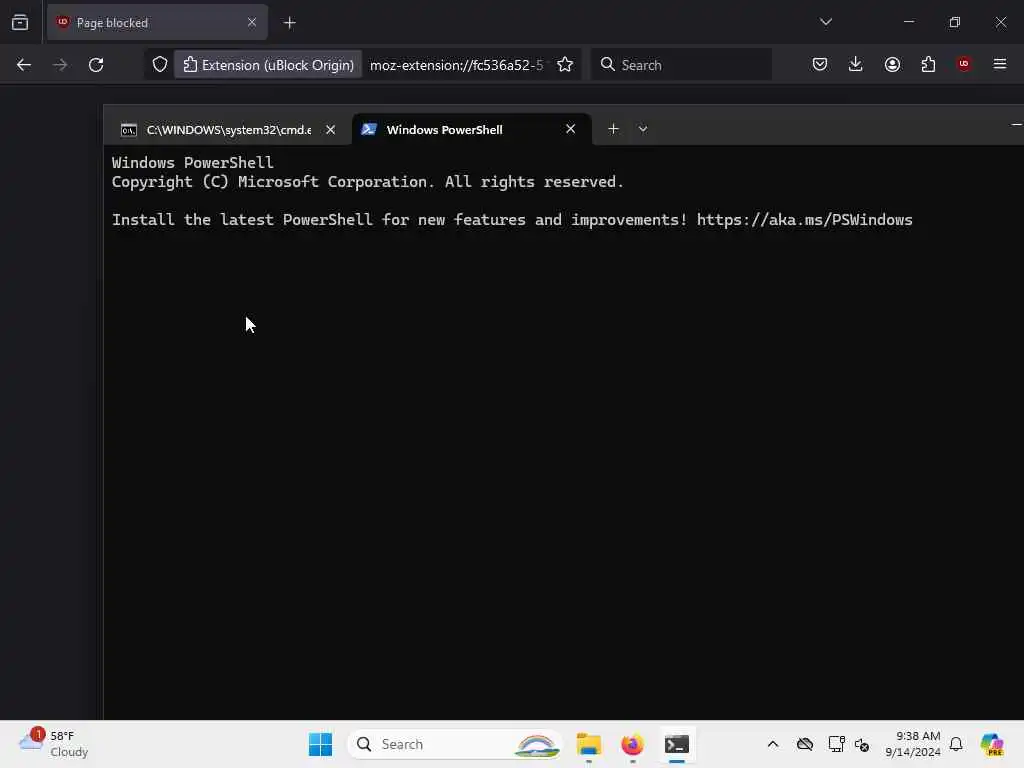Open the network display tray icon
This screenshot has height=768, width=1024.
coord(836,744)
